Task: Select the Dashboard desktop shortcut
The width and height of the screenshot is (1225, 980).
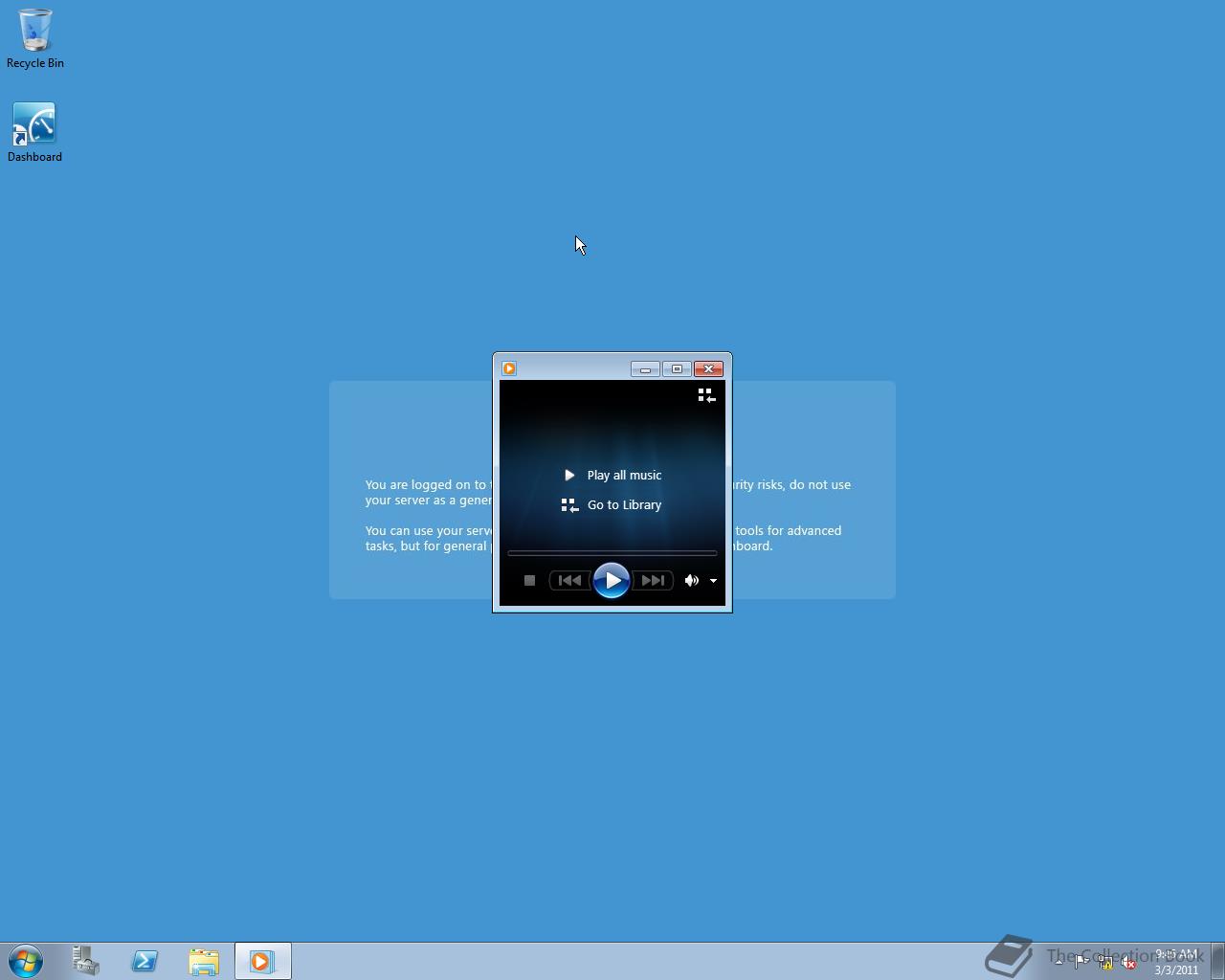Action: point(34,132)
